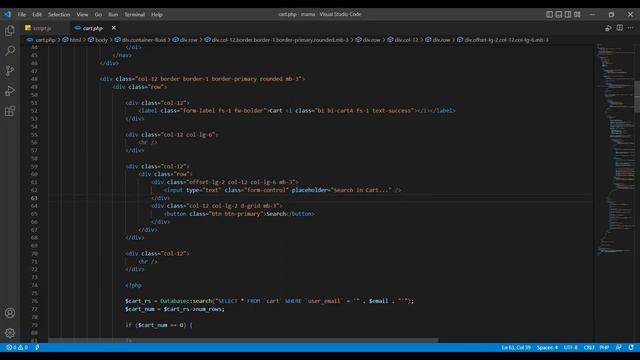This screenshot has height=360, width=640.
Task: Click 'btn btn-primary' class string
Action: click(235, 214)
